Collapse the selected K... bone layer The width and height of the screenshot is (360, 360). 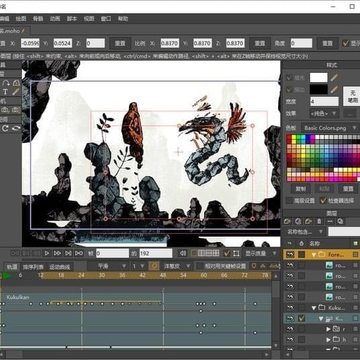[321, 318]
